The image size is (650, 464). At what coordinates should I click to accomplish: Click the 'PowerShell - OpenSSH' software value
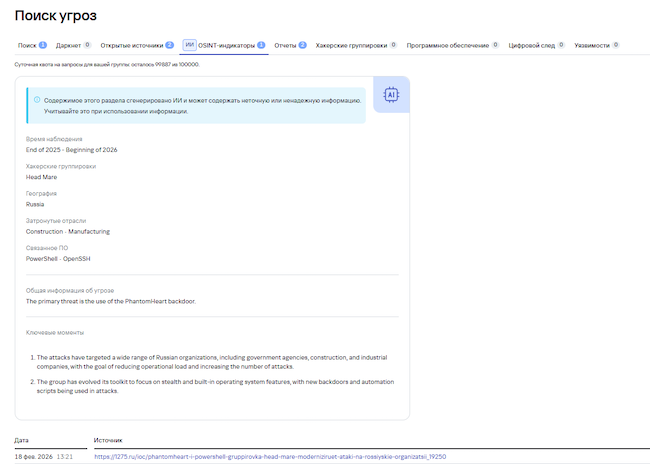click(x=58, y=259)
